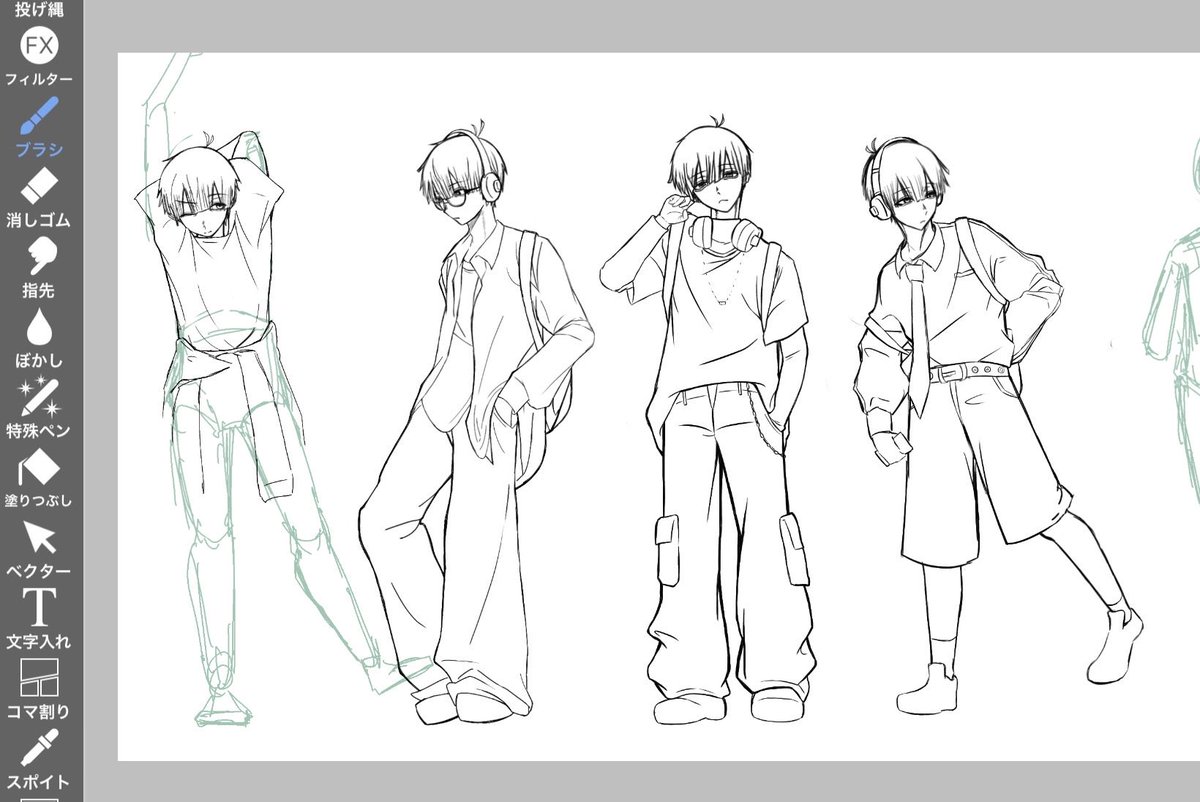Screen dimensions: 1200x802
Task: Click the figure wearing cargo pants
Action: [x=710, y=420]
